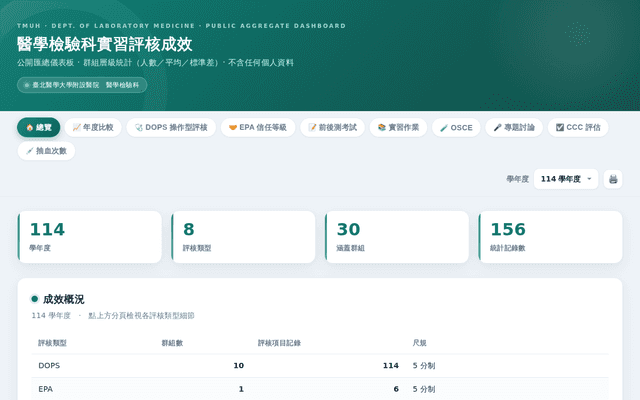The width and height of the screenshot is (640, 400).
Task: Open the 總覽 overview tab
Action: pos(38,128)
